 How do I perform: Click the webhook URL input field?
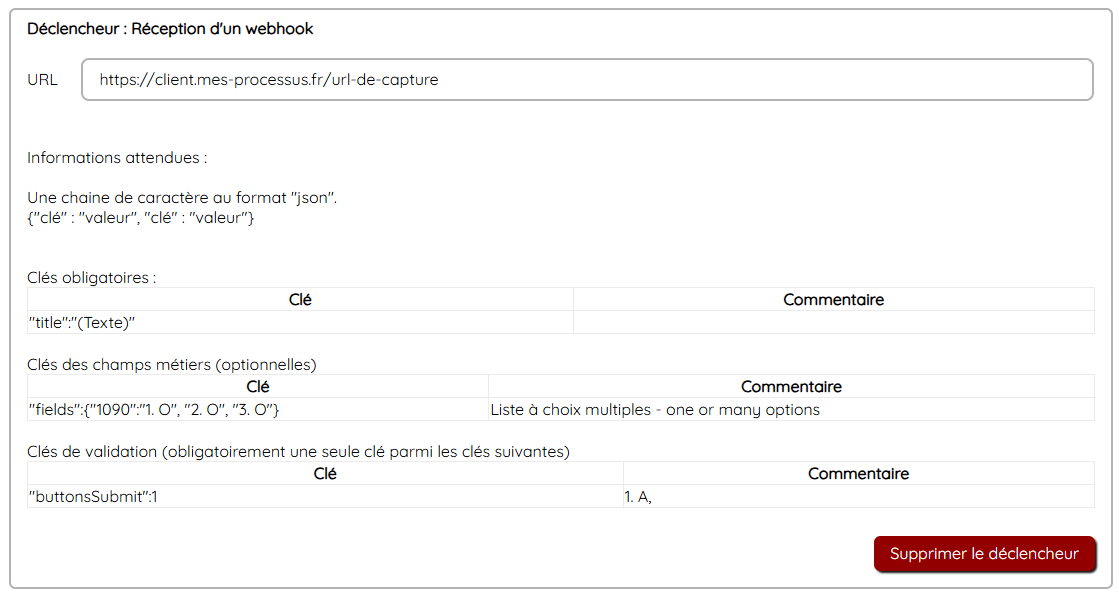click(x=586, y=80)
